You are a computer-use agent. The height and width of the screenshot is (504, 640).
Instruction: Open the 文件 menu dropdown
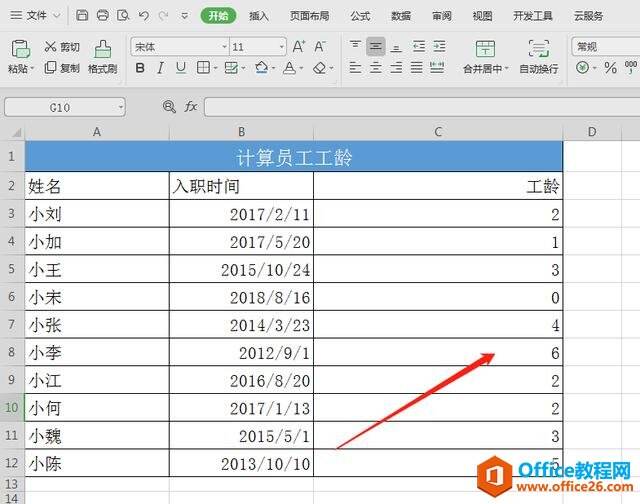coord(36,16)
